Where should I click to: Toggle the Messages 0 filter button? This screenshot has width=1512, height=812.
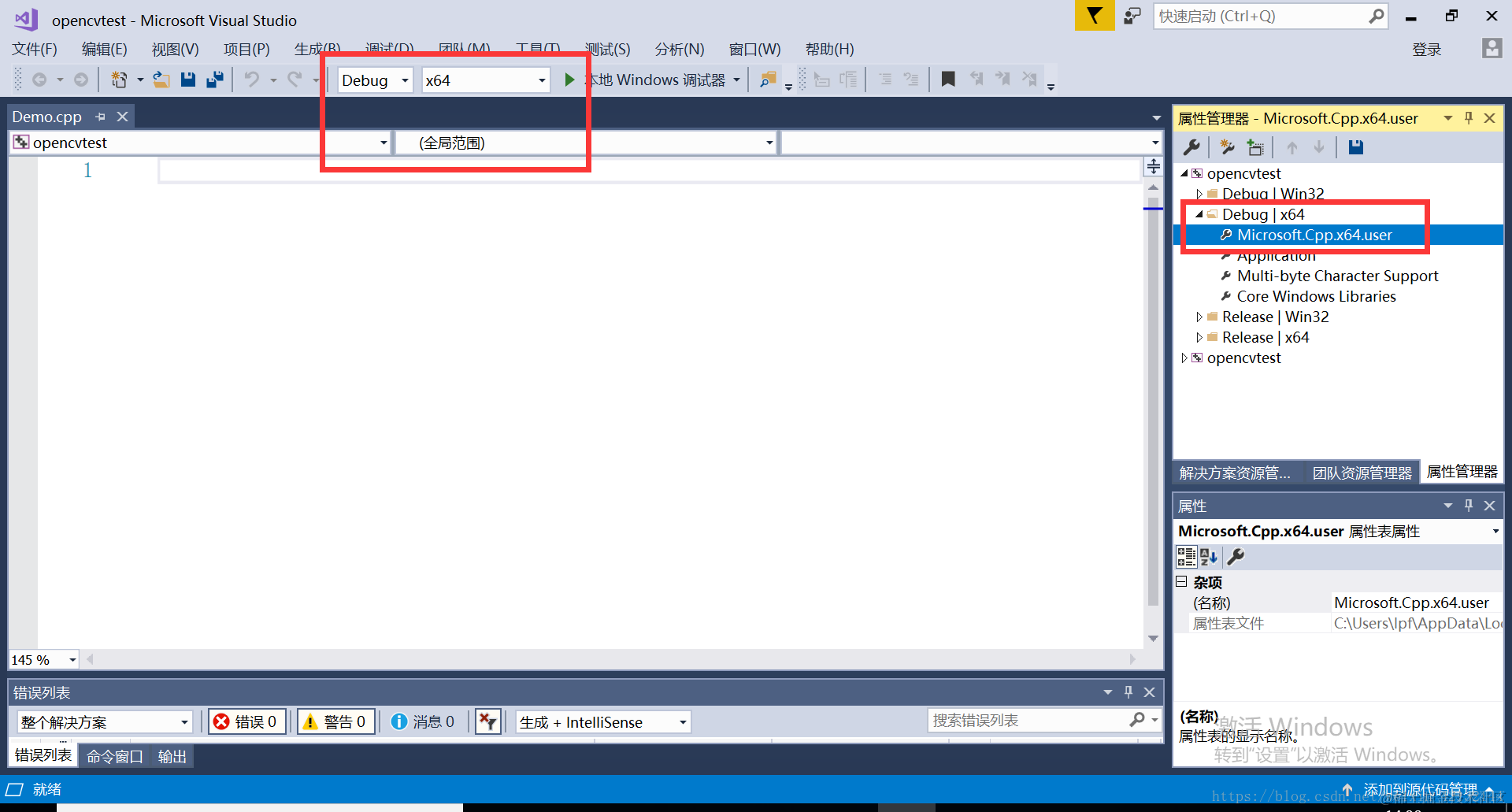pos(423,721)
